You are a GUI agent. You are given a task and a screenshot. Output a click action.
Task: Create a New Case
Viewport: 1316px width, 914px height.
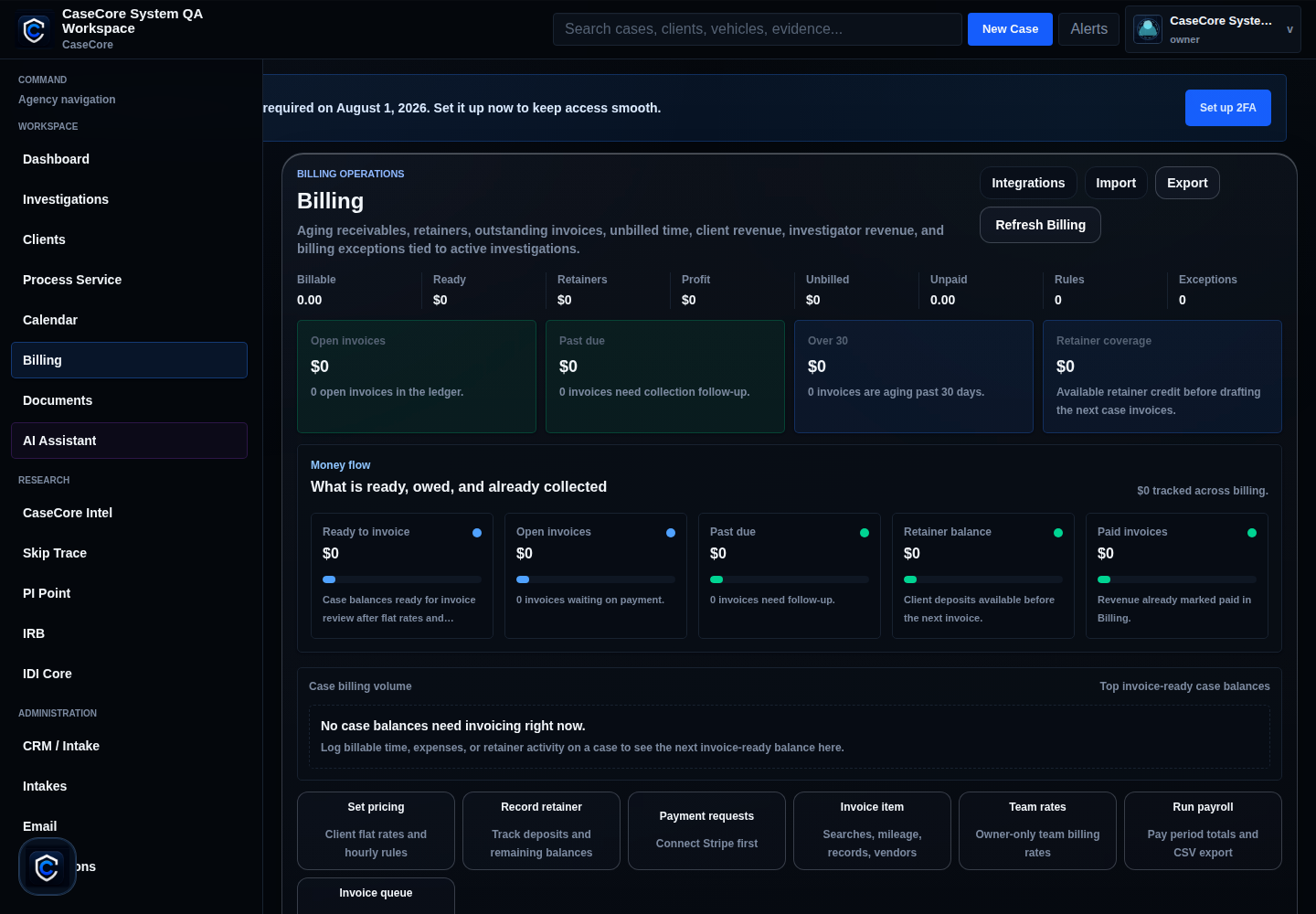[x=1010, y=29]
